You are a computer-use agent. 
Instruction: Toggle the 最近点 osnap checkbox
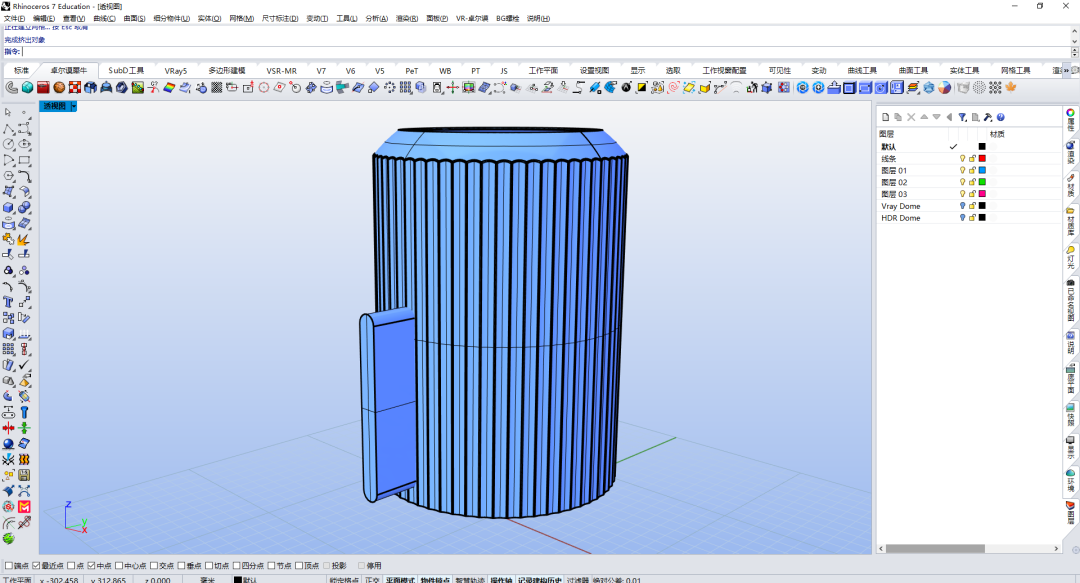pyautogui.click(x=37, y=566)
